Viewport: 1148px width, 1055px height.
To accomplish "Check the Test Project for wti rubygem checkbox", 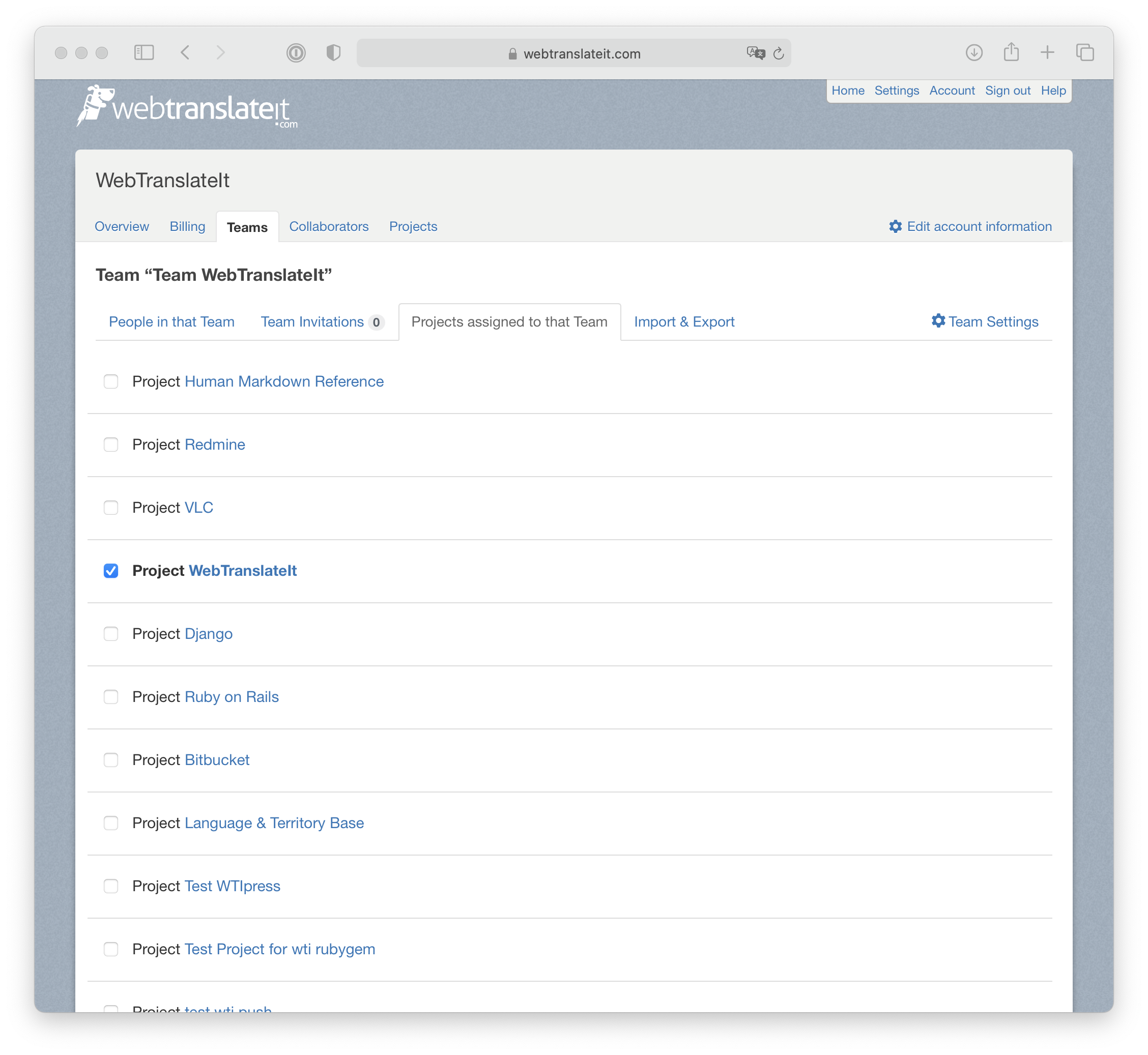I will pyautogui.click(x=111, y=949).
